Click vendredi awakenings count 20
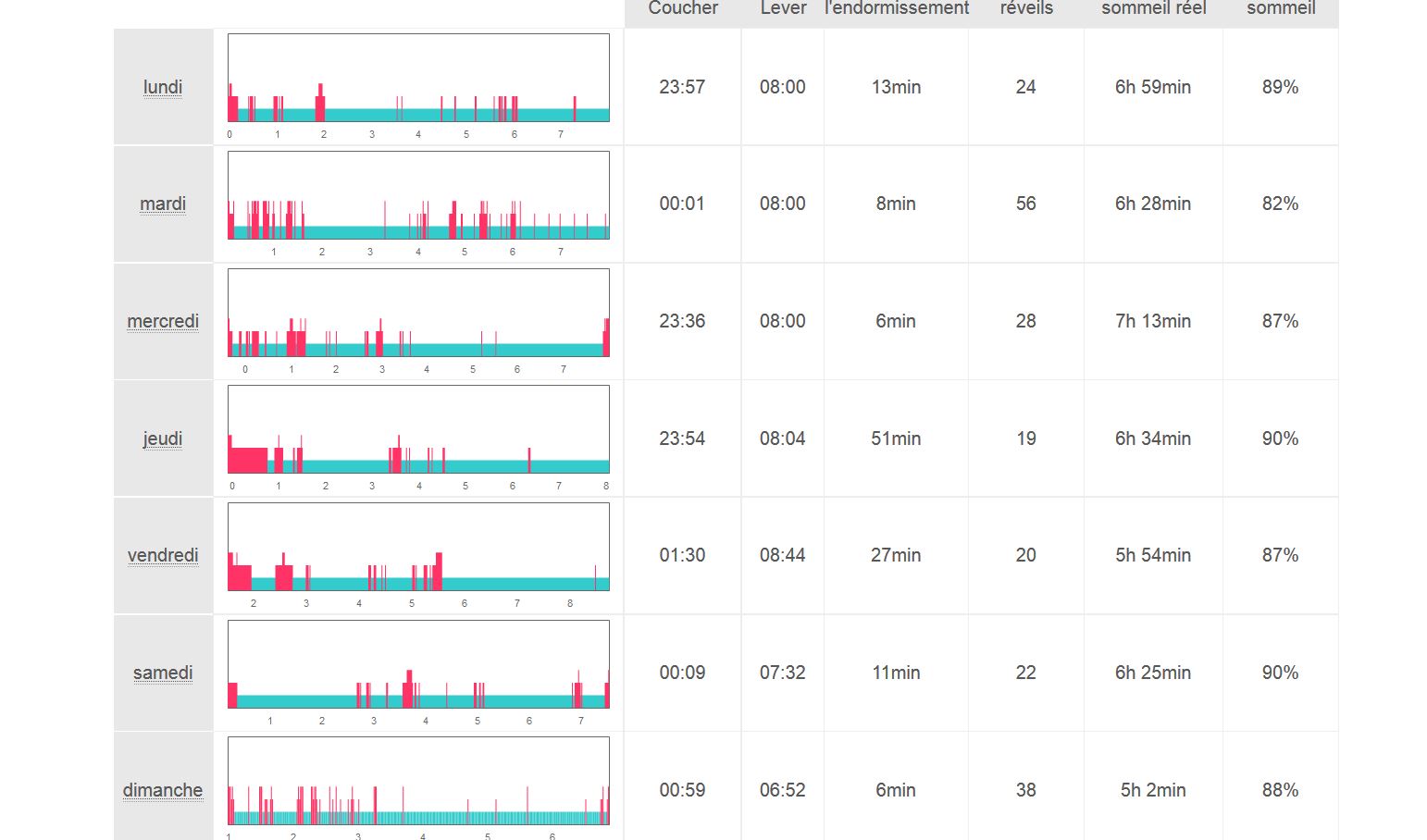The width and height of the screenshot is (1427, 840). (1025, 555)
